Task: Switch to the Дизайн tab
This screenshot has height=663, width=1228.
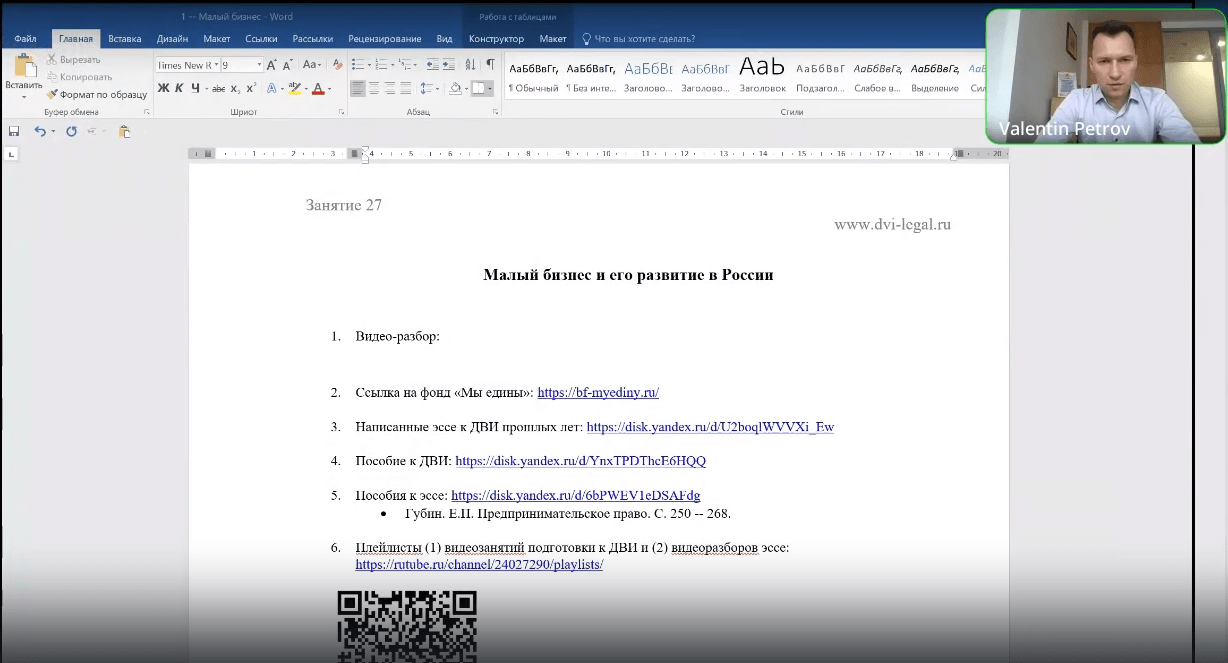Action: pos(172,39)
